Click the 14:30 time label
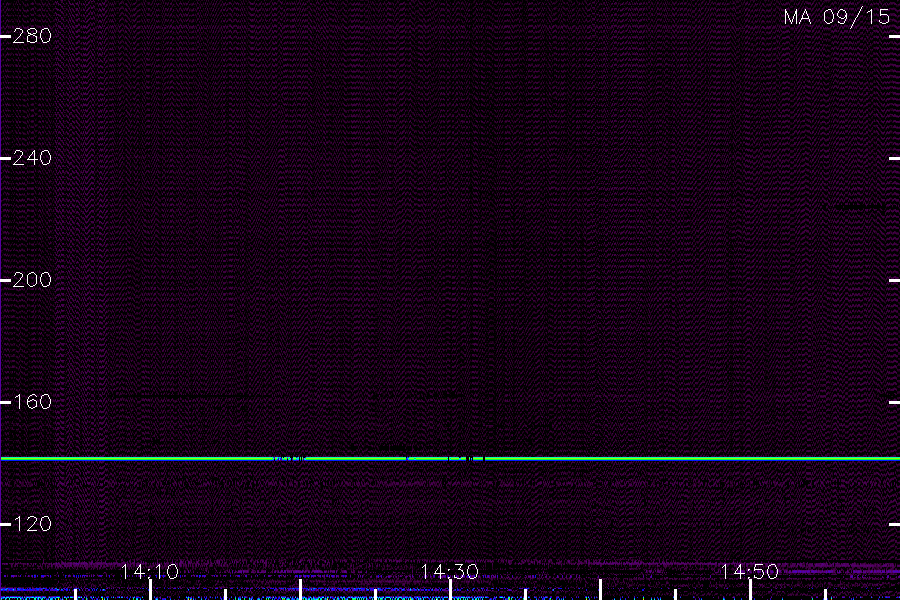The height and width of the screenshot is (600, 900). [x=449, y=572]
